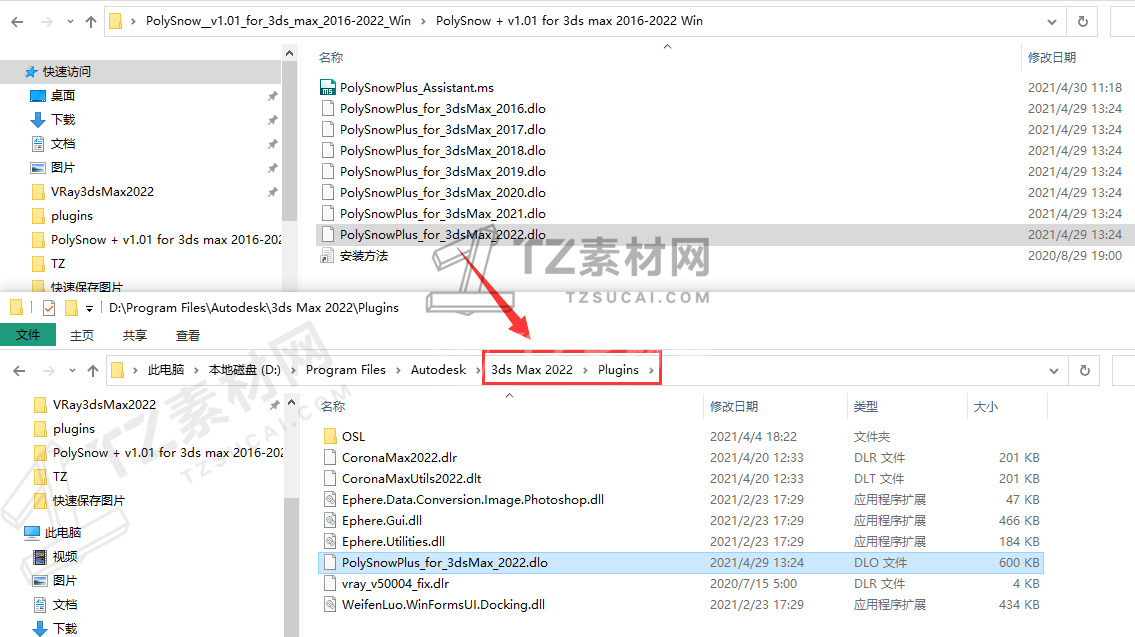Image resolution: width=1135 pixels, height=637 pixels.
Task: Open 图片 in top window quick access
Action: (63, 167)
